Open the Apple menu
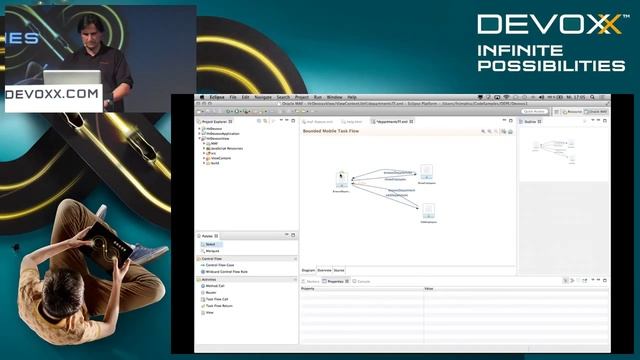 pyautogui.click(x=202, y=98)
